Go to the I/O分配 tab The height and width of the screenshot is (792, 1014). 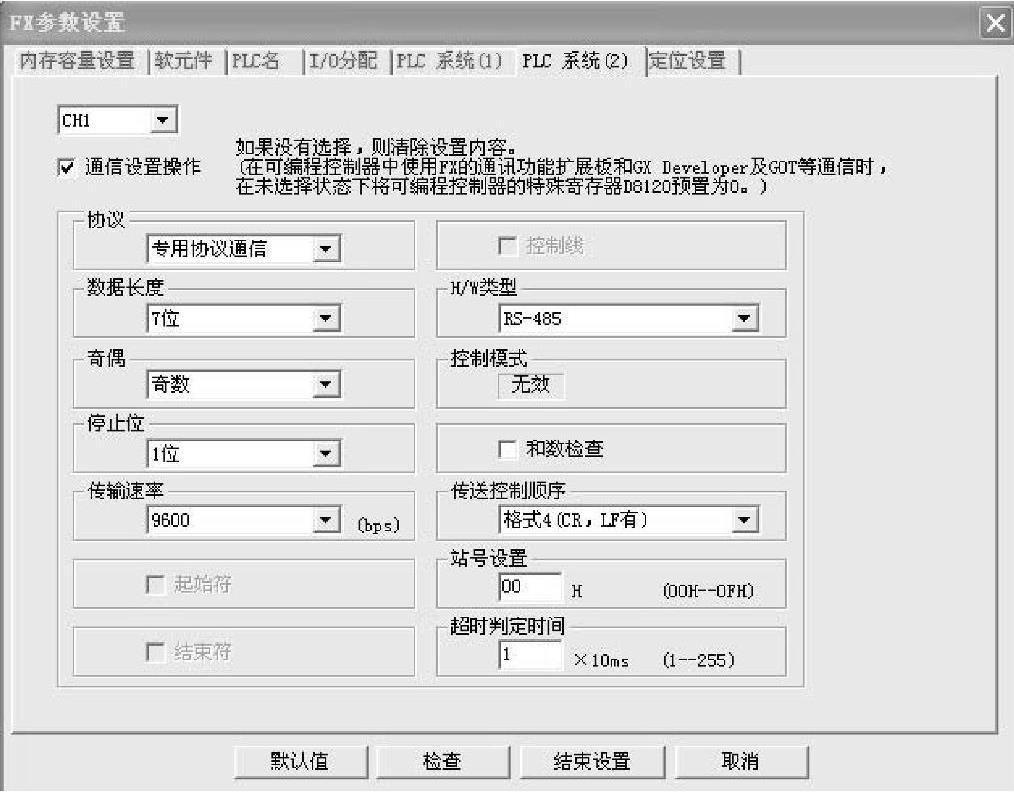344,61
